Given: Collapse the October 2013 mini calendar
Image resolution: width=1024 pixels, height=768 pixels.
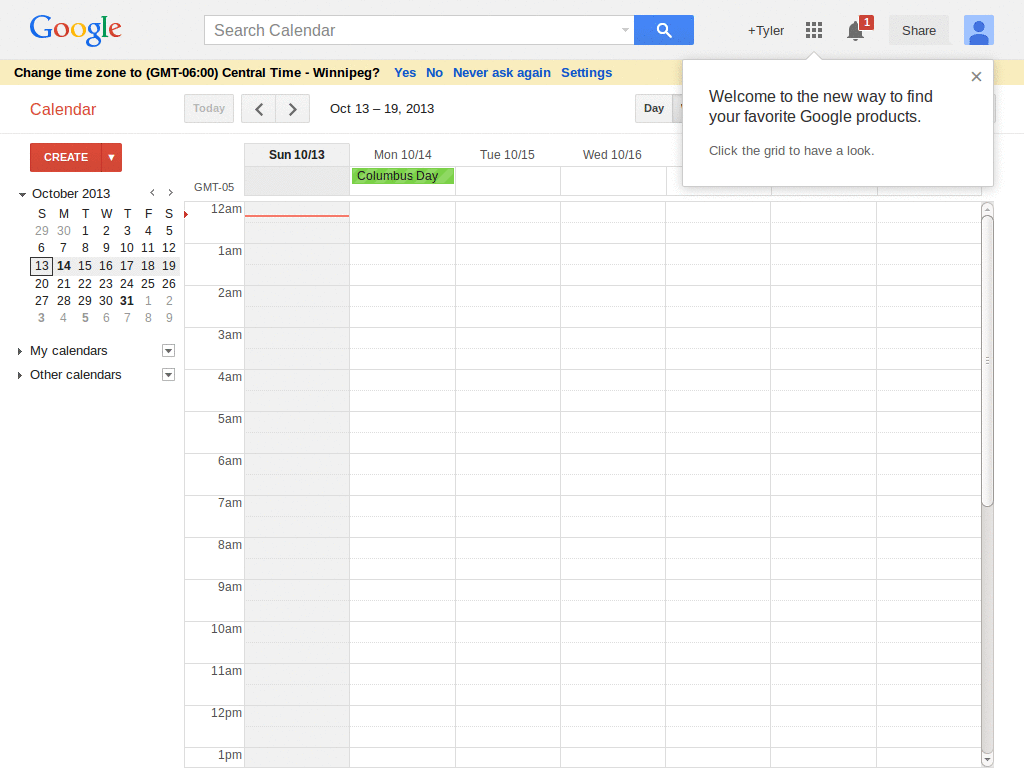Looking at the screenshot, I should [x=22, y=195].
